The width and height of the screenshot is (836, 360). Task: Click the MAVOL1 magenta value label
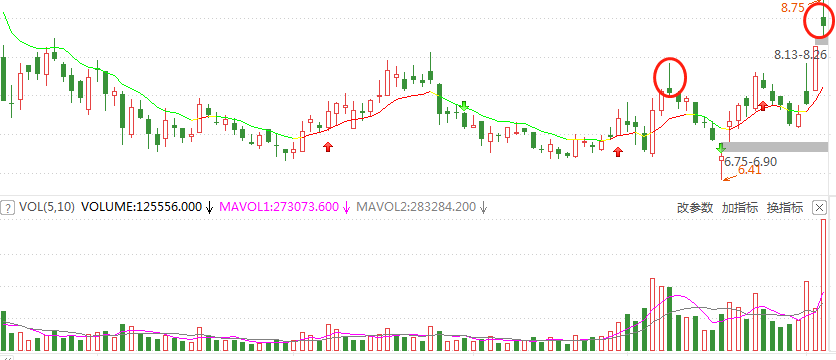click(x=279, y=207)
